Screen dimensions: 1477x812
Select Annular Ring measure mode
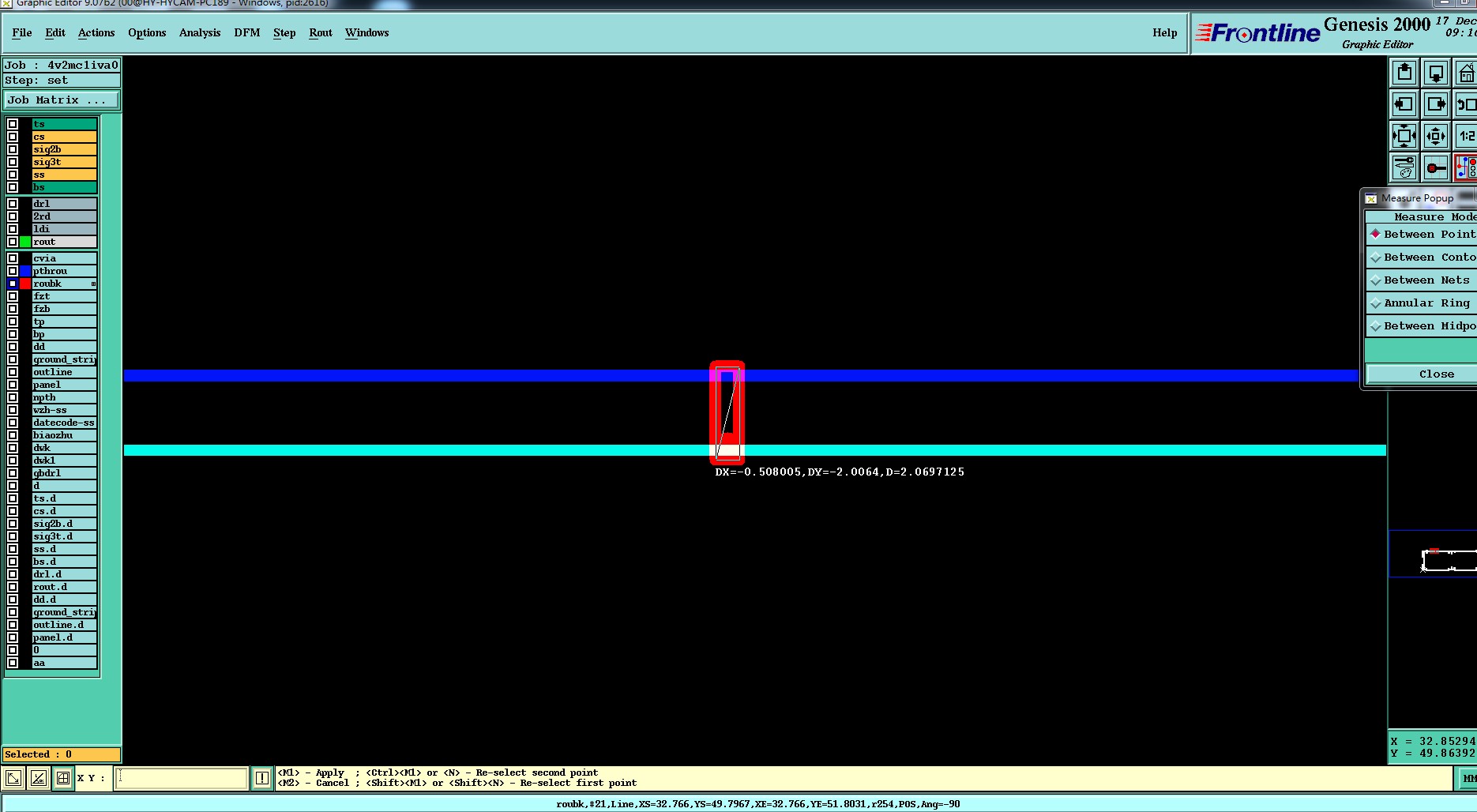[x=1423, y=303]
